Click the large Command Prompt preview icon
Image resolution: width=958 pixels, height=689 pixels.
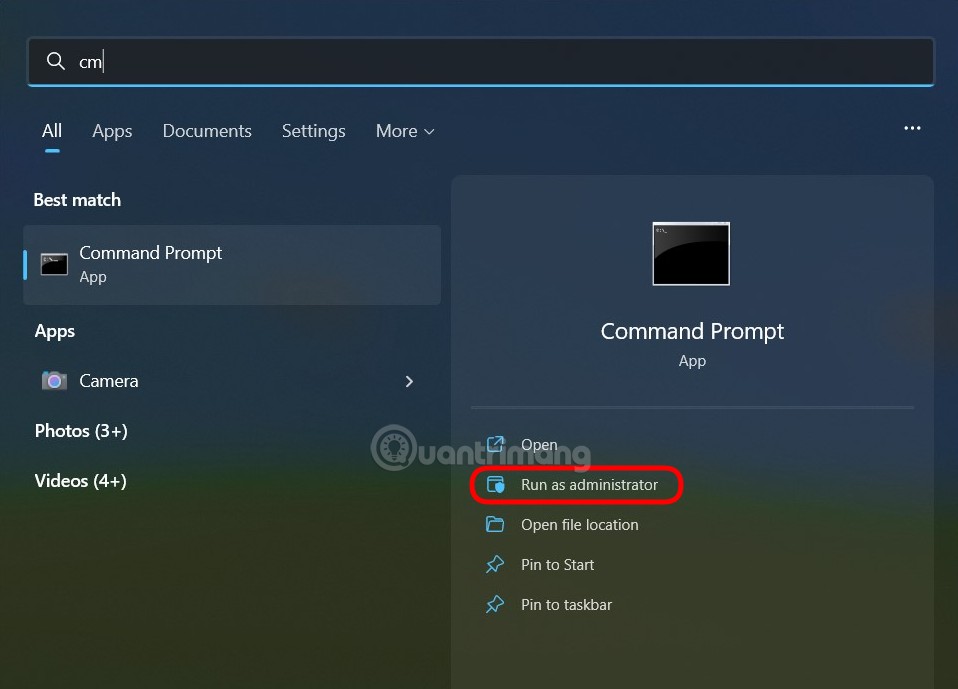tap(691, 253)
